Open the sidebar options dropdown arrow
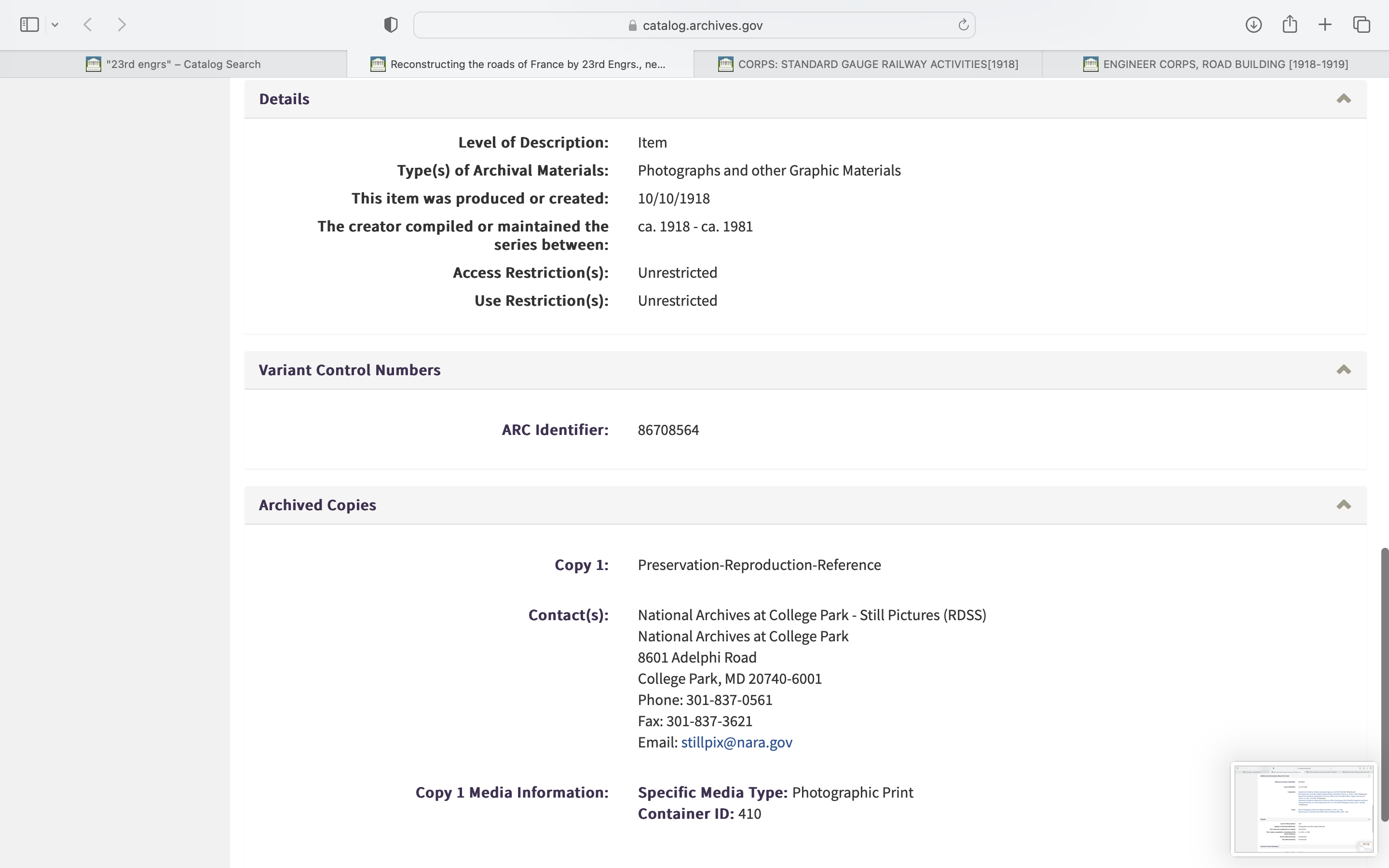The height and width of the screenshot is (868, 1389). [x=55, y=25]
